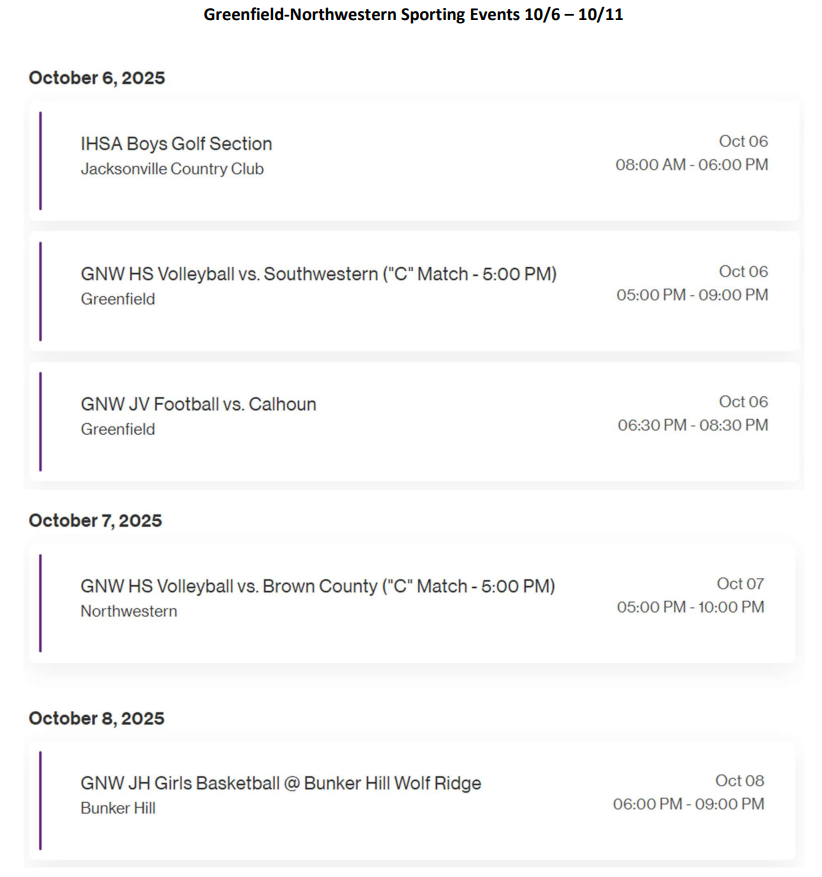Select the October 8, 2025 date heading

(96, 719)
